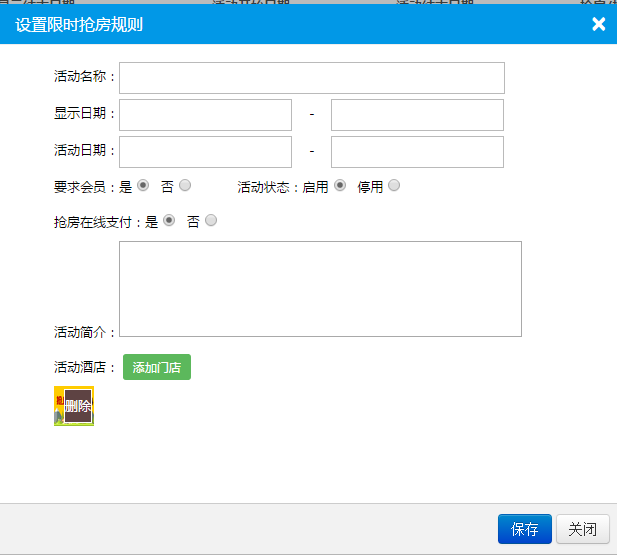
Task: Save the rule with 保存 button
Action: click(x=525, y=529)
